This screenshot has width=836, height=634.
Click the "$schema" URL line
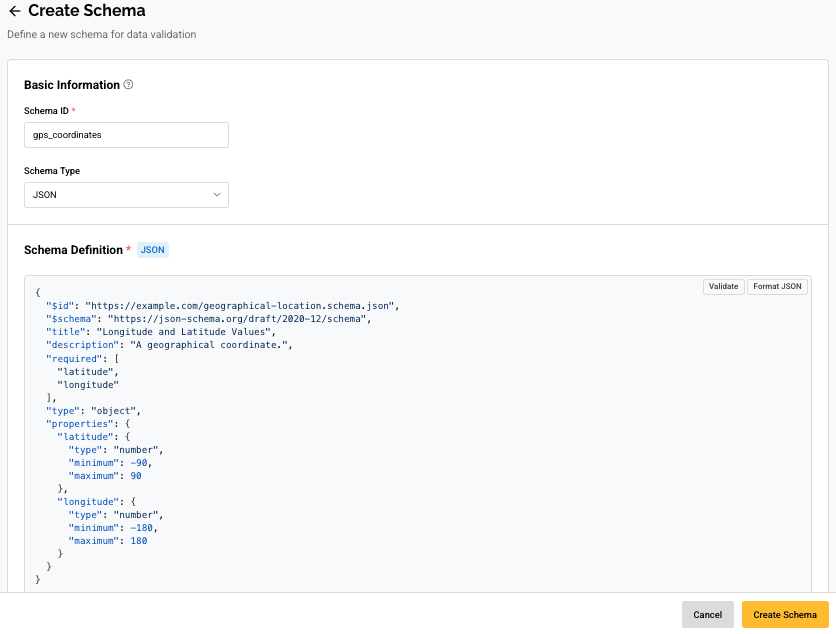click(208, 319)
